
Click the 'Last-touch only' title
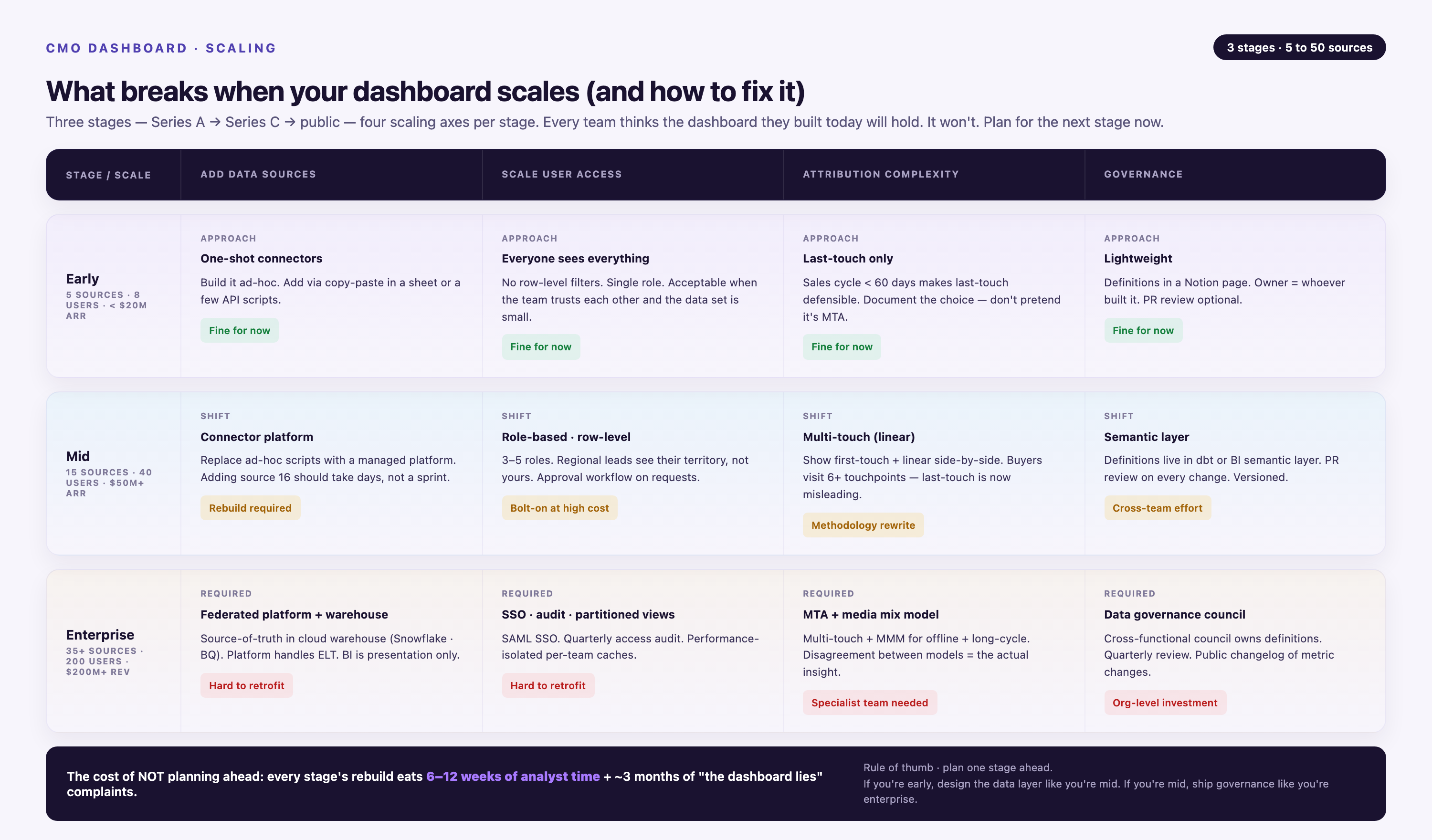[847, 259]
